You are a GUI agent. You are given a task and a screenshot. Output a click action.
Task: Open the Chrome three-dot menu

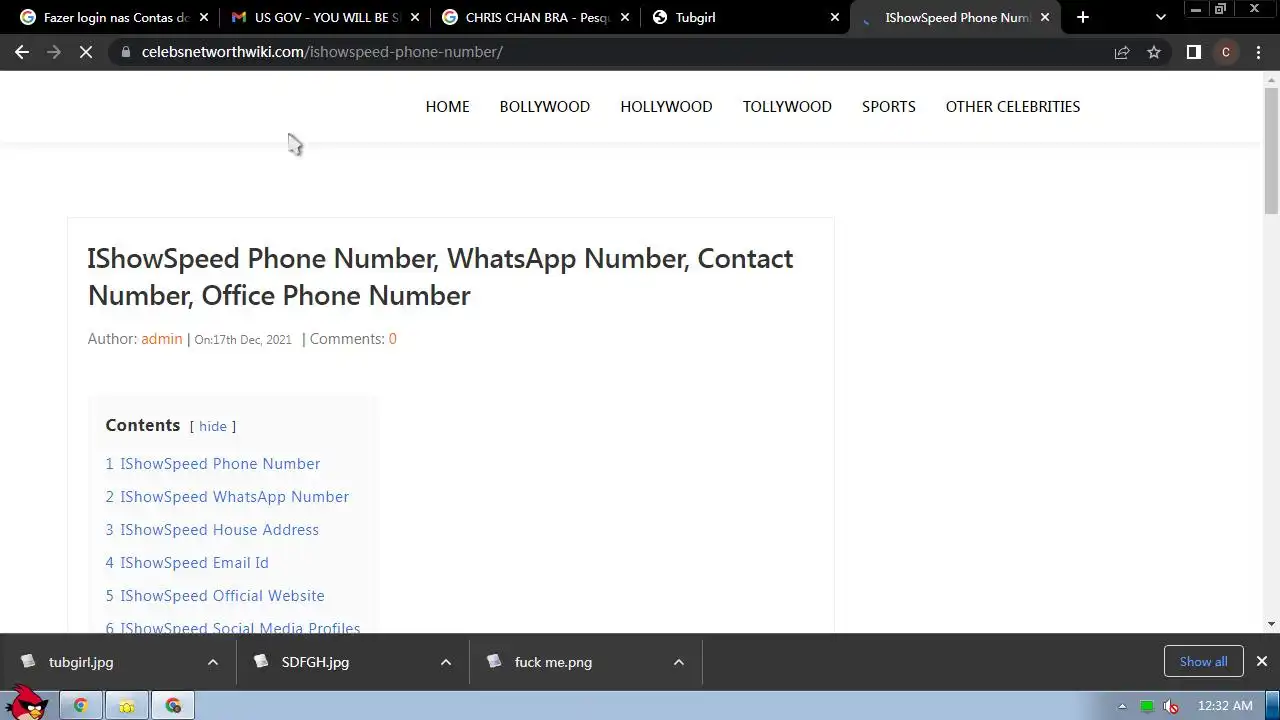pos(1259,52)
